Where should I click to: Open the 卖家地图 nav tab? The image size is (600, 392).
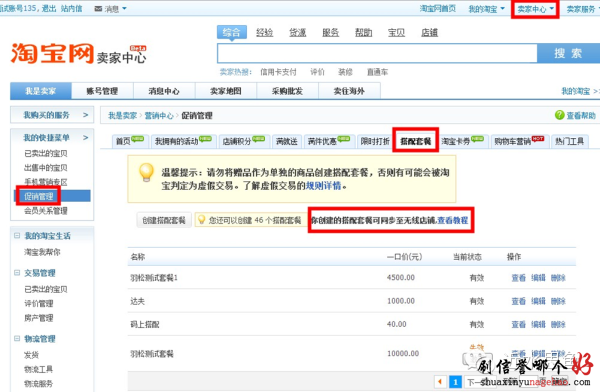tap(226, 91)
